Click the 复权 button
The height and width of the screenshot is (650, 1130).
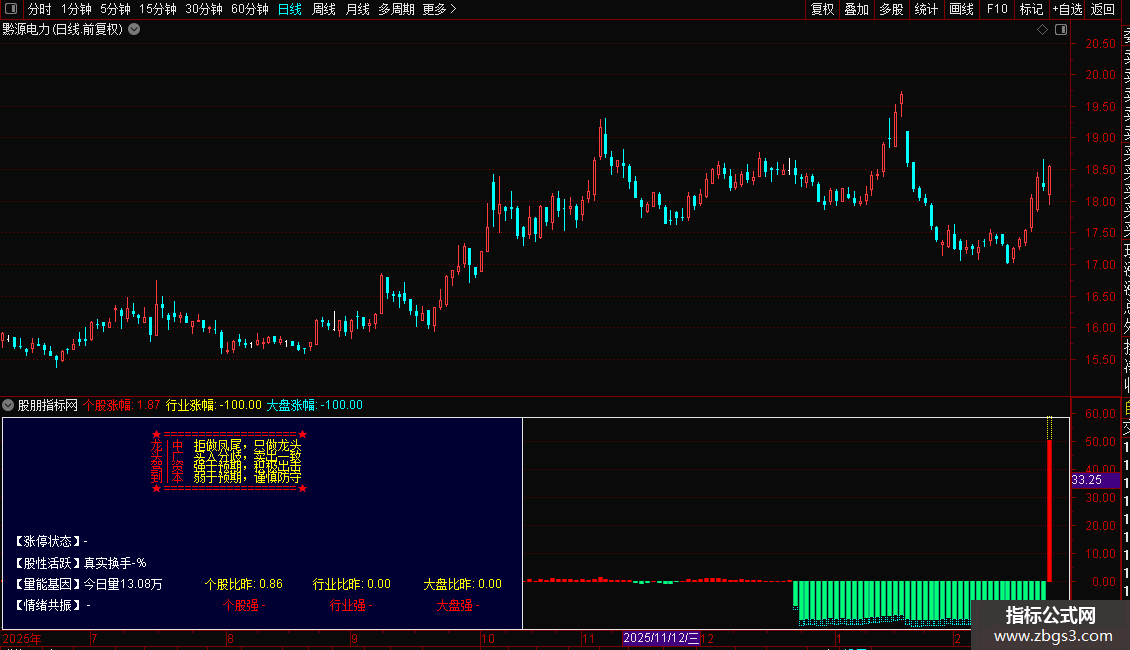pyautogui.click(x=822, y=9)
